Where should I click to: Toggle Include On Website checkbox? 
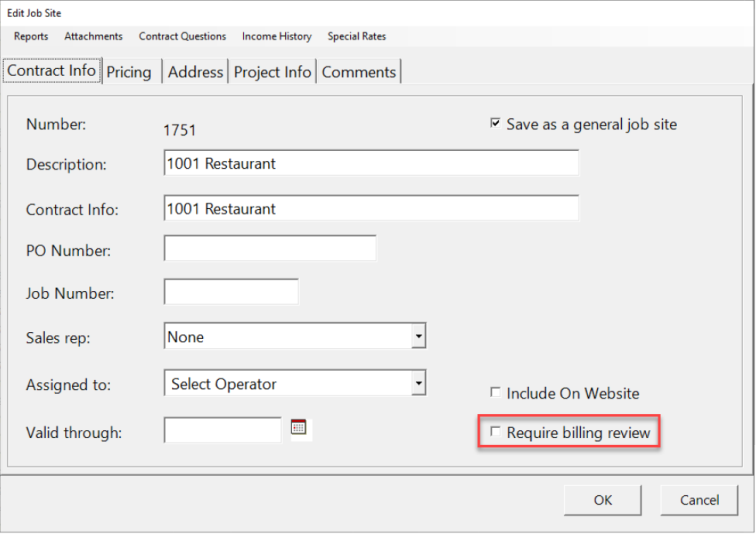click(x=495, y=393)
